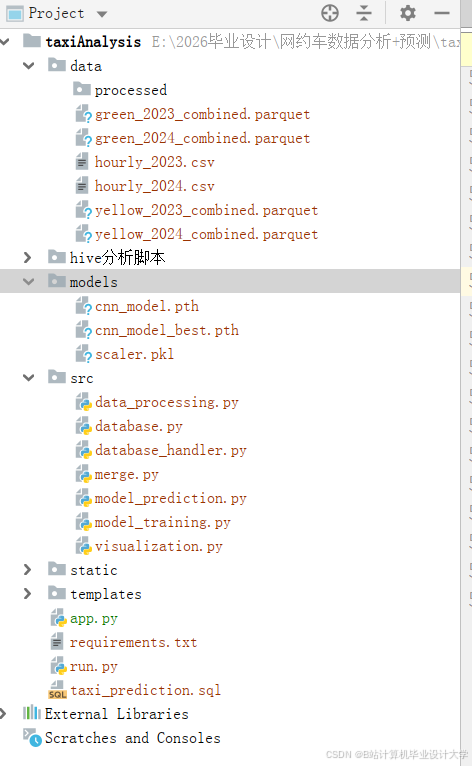This screenshot has height=766, width=472.
Task: Click hourly_2023.csv file icon
Action: [x=82, y=161]
